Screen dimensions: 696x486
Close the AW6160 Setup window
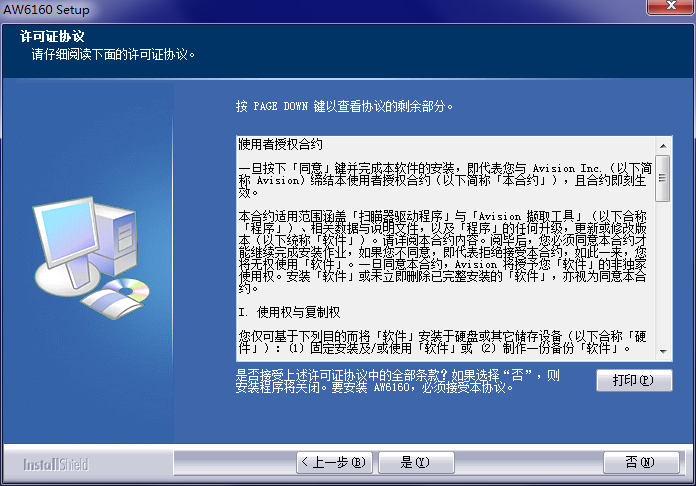pyautogui.click(x=671, y=6)
